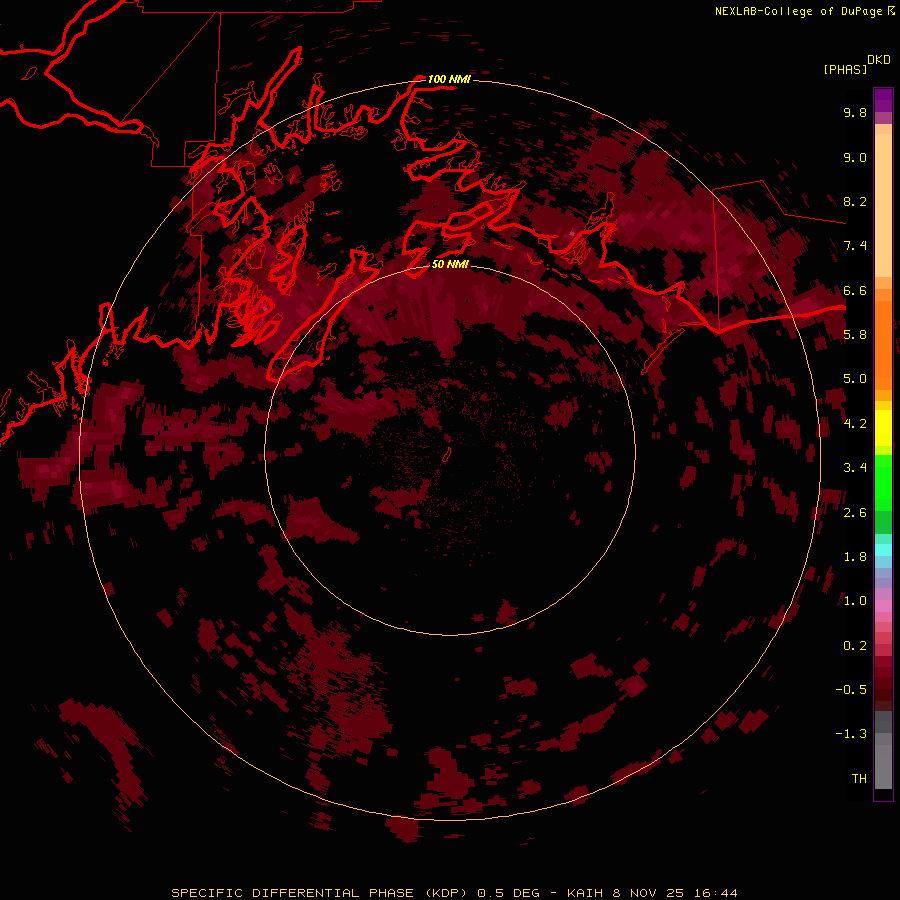
Task: Click the gray bottom segment of color bar
Action: (883, 766)
